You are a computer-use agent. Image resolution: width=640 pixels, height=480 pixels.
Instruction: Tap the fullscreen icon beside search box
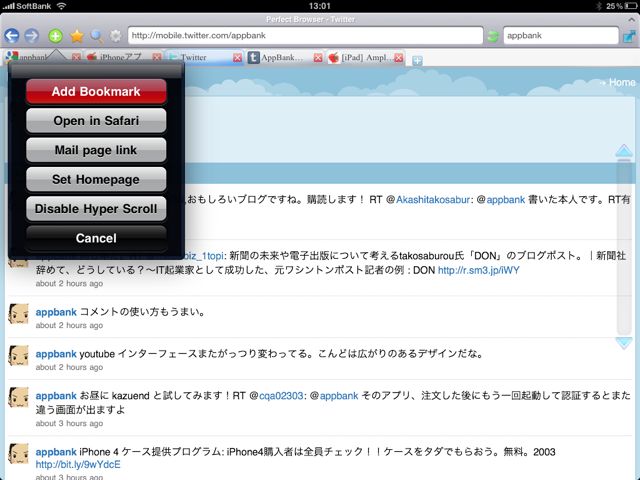(630, 36)
